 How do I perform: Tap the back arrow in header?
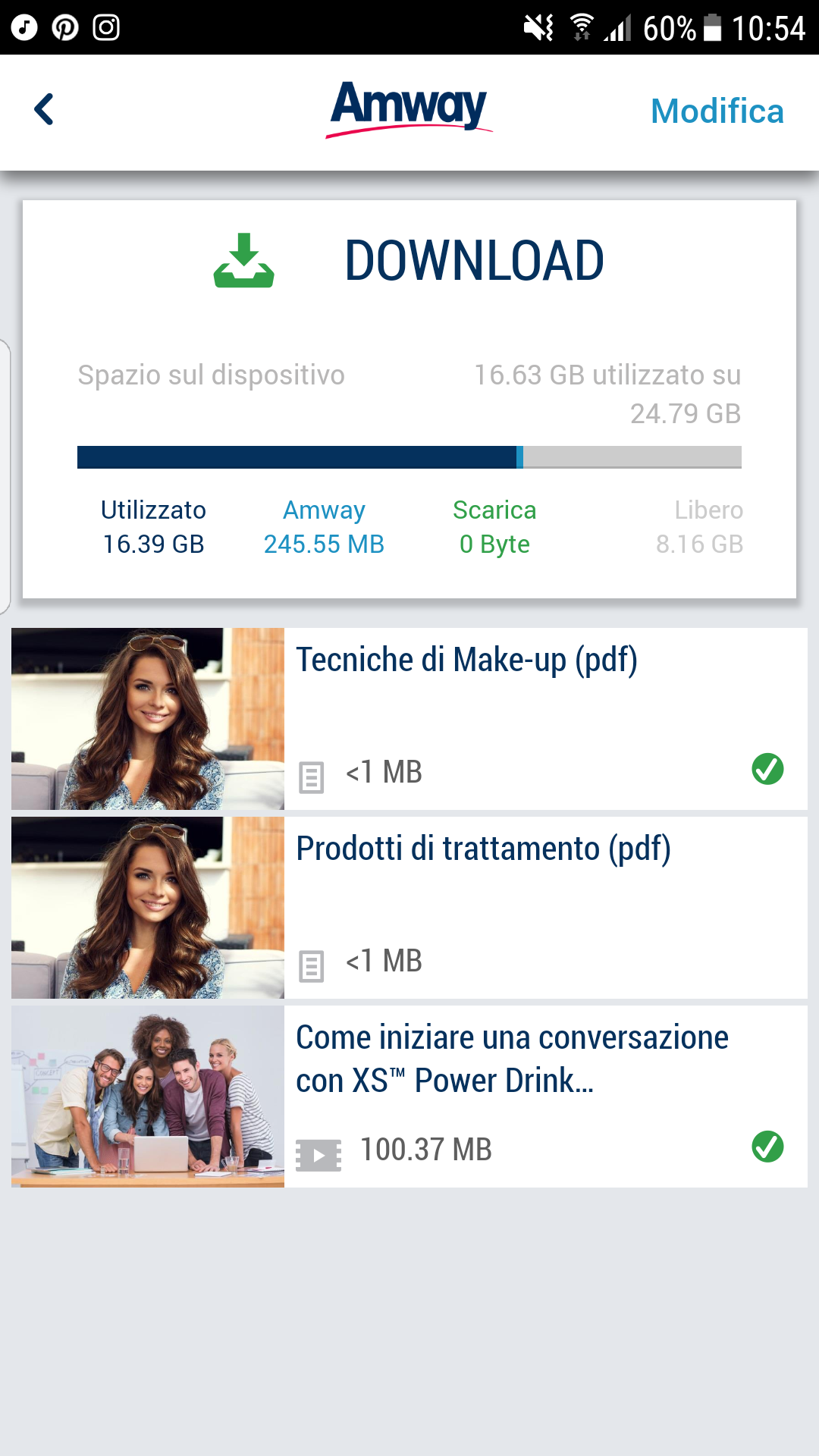click(45, 110)
